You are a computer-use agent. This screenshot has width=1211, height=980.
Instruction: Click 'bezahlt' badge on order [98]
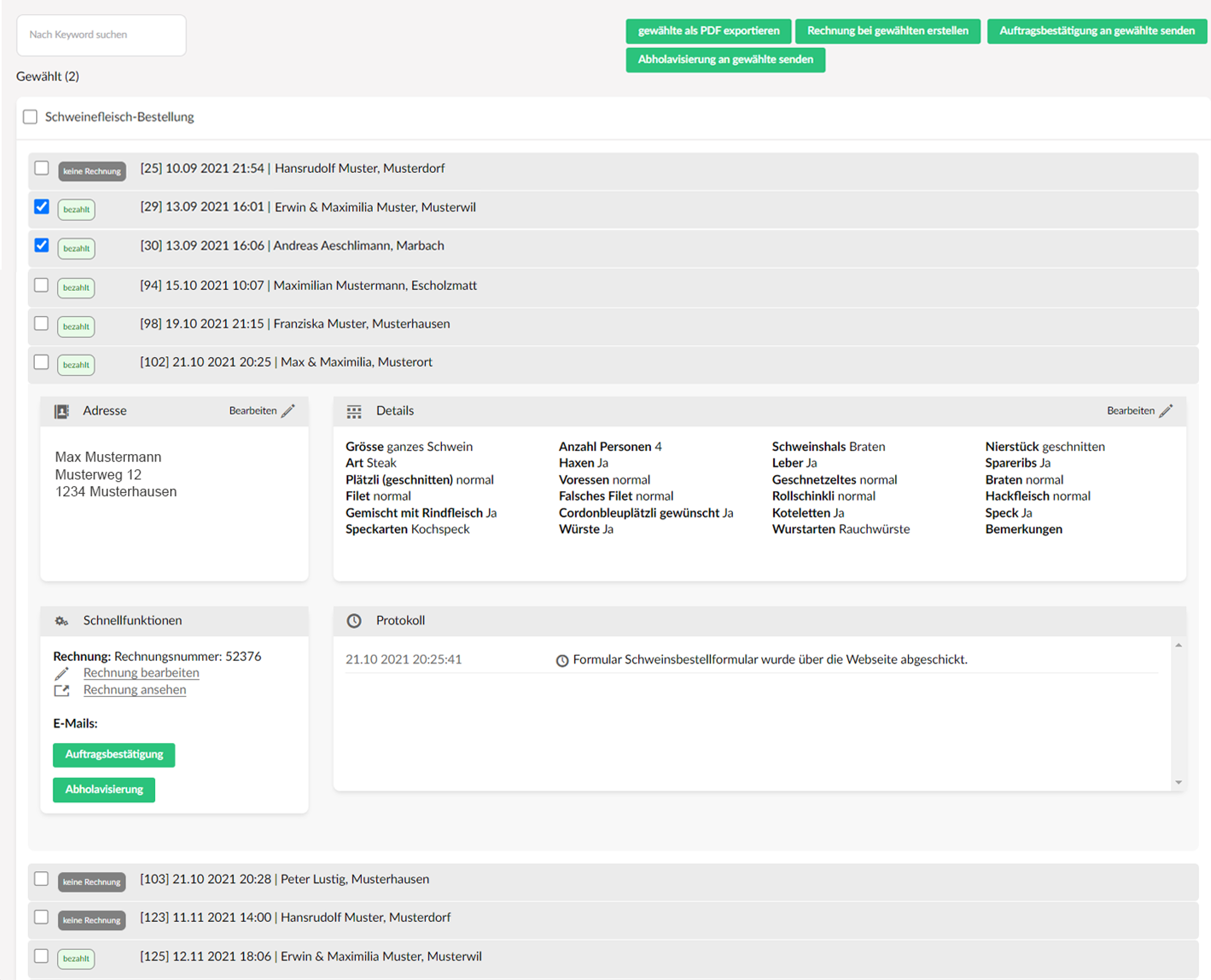pyautogui.click(x=76, y=327)
